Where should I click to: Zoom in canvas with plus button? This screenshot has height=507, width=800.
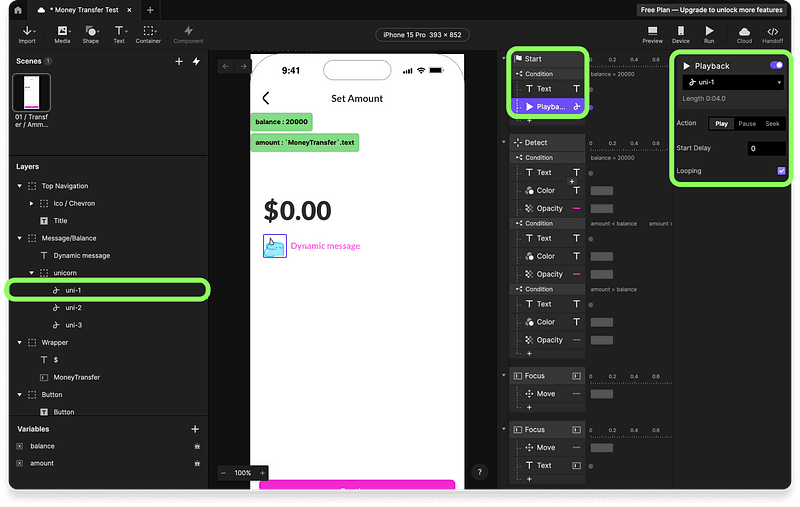tap(262, 473)
